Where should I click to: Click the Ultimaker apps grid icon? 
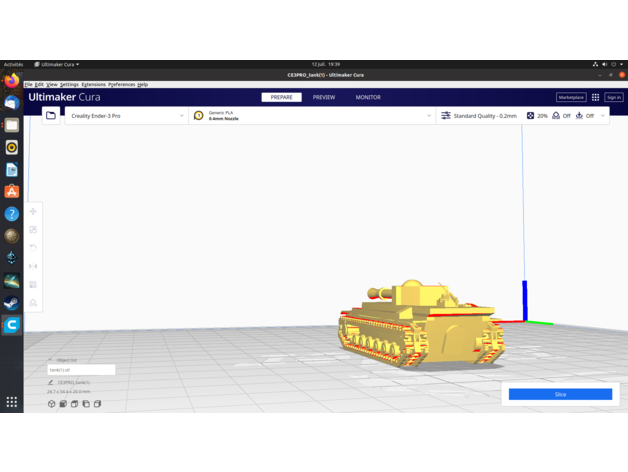[595, 98]
